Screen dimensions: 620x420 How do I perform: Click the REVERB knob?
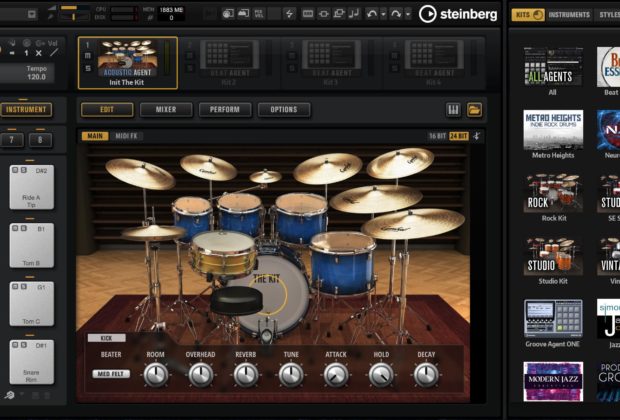point(246,375)
